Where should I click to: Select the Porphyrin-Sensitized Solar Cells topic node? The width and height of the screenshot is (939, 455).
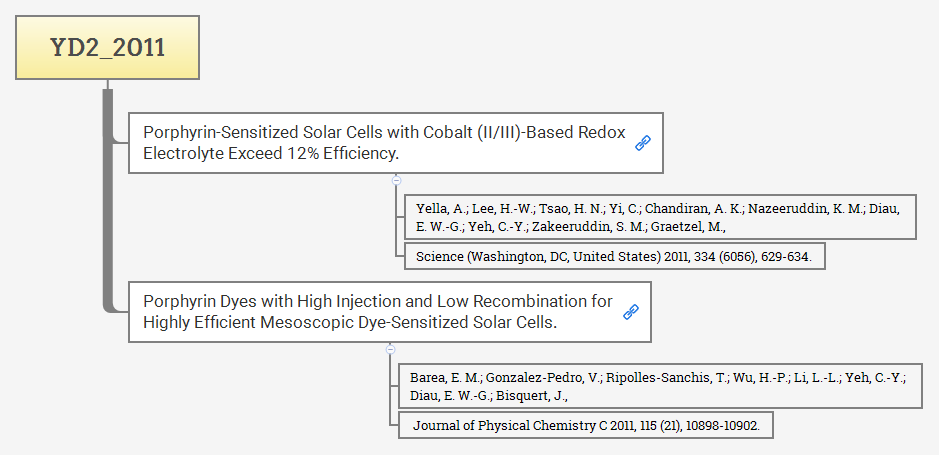click(x=380, y=143)
